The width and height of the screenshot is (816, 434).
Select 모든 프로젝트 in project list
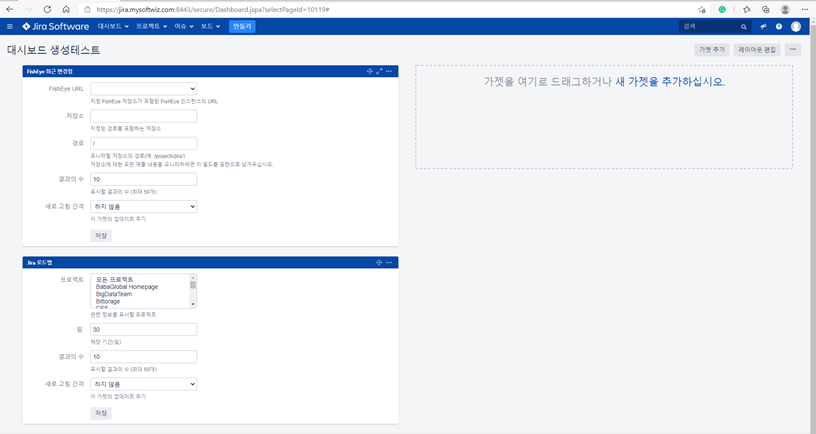[x=114, y=279]
